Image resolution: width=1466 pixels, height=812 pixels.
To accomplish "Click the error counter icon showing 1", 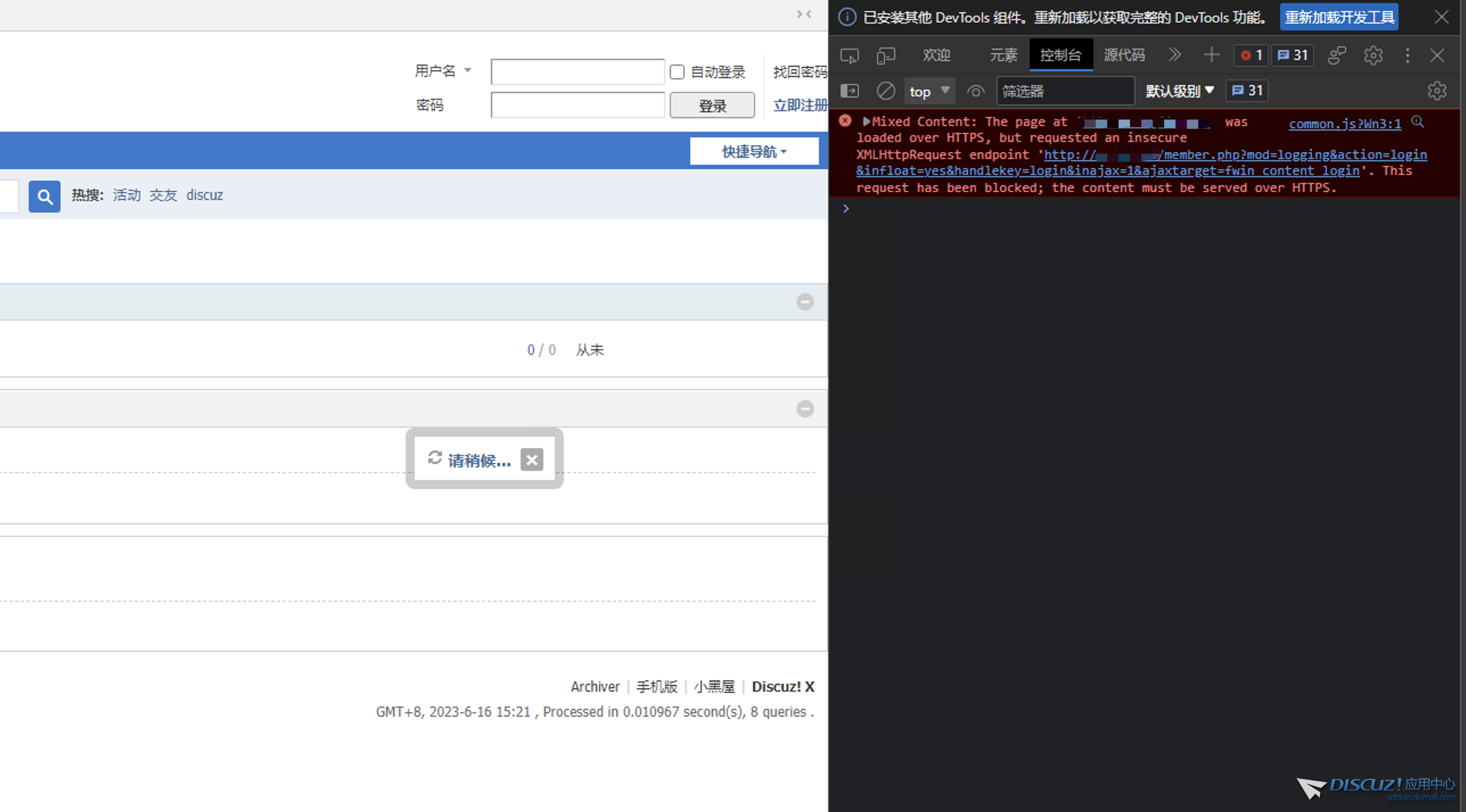I will [x=1250, y=55].
